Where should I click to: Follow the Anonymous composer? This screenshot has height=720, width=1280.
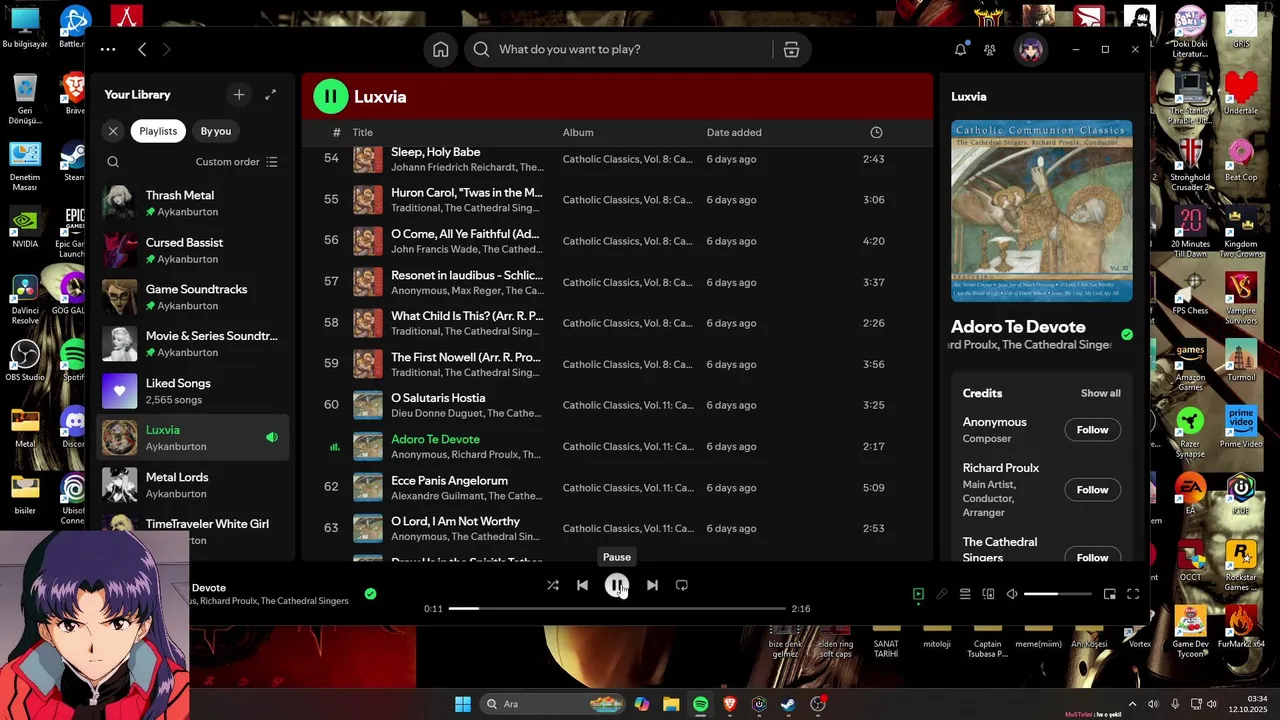click(1092, 430)
